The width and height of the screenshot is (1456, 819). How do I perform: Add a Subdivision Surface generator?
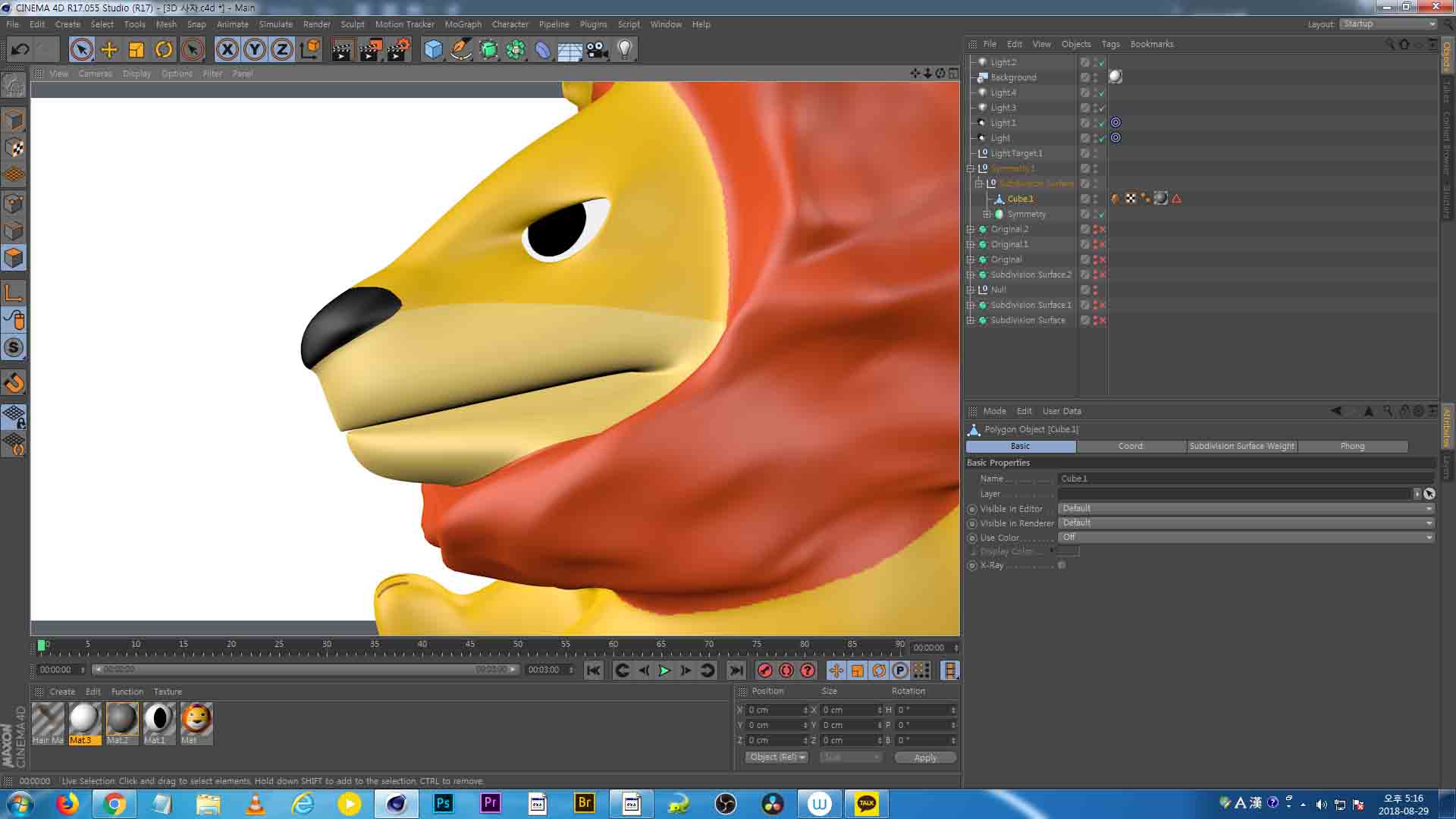tap(488, 50)
